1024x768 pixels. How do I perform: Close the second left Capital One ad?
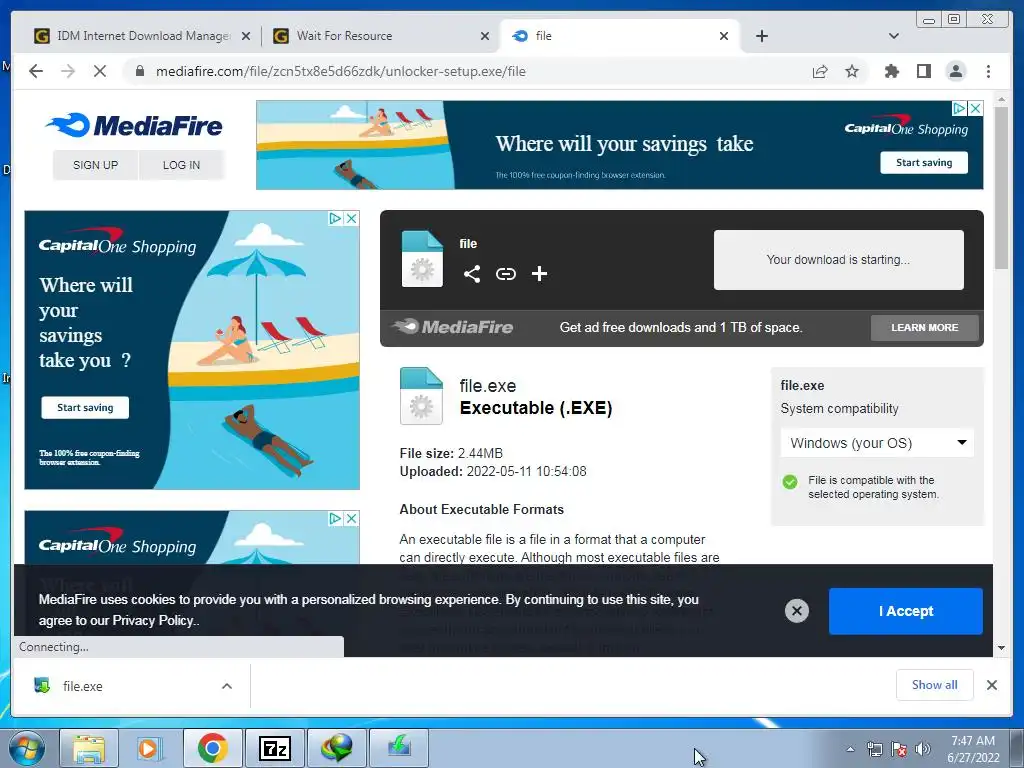click(351, 519)
